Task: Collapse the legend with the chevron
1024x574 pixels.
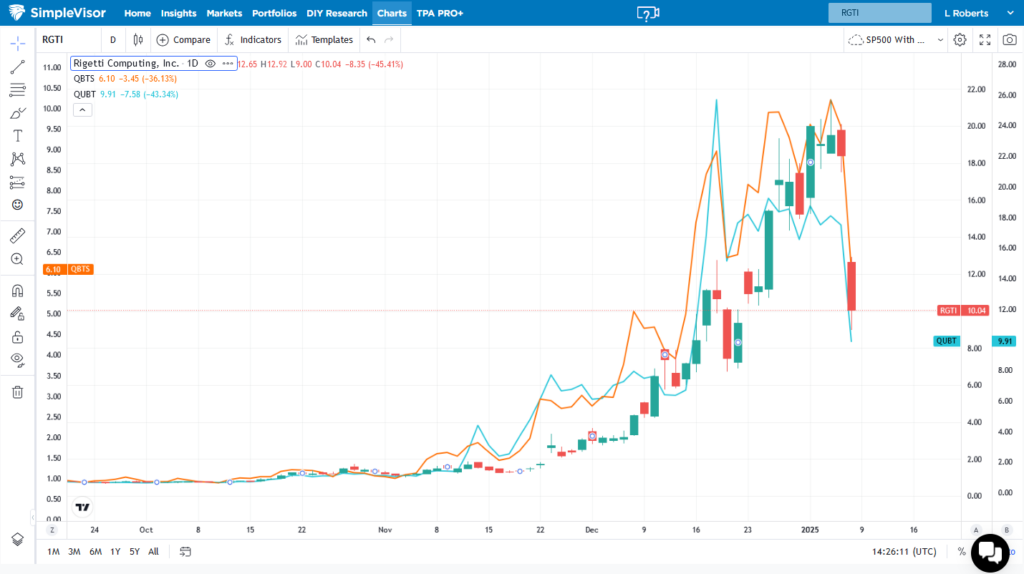Action: click(x=82, y=110)
